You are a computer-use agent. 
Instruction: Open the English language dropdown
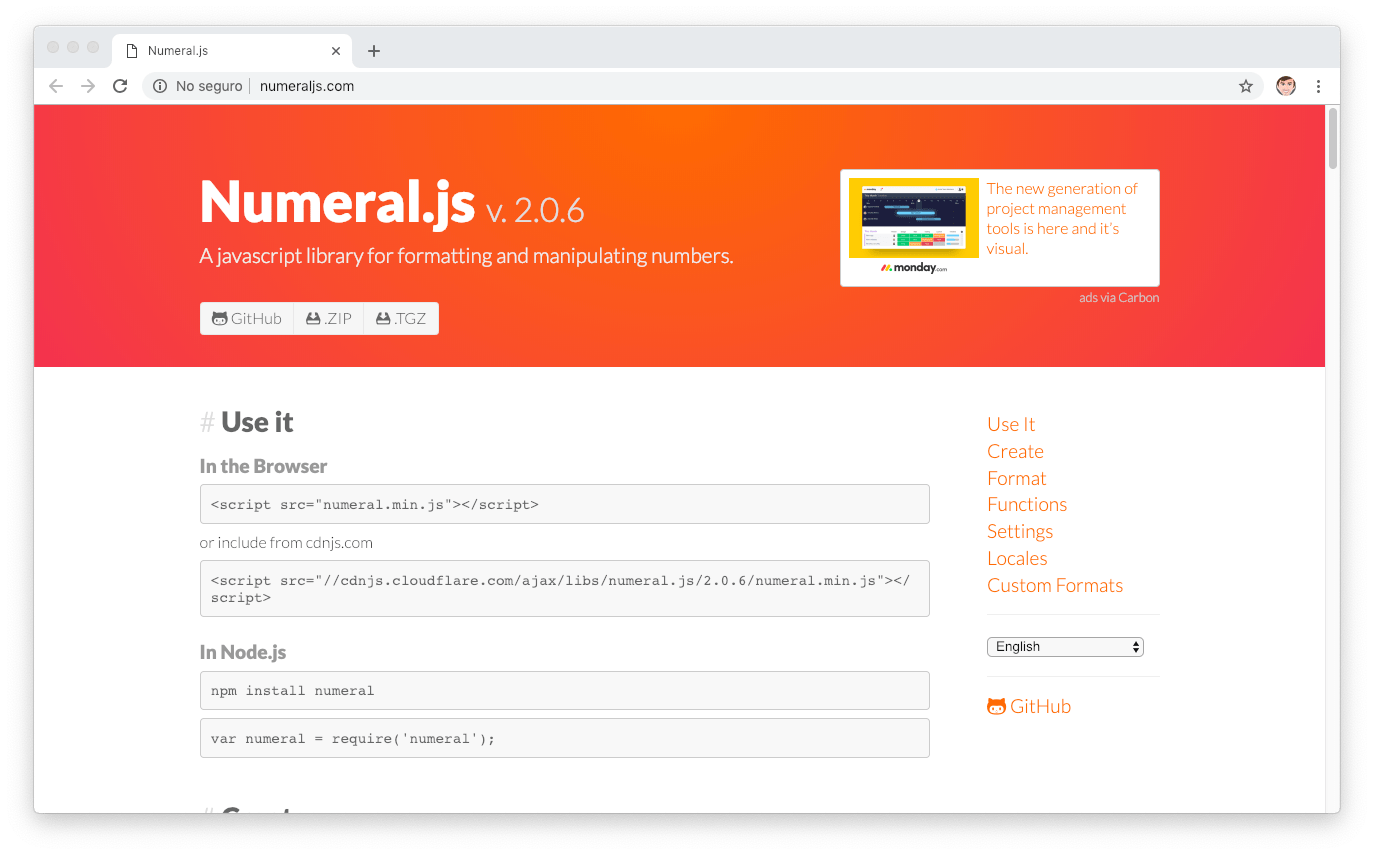pyautogui.click(x=1065, y=647)
